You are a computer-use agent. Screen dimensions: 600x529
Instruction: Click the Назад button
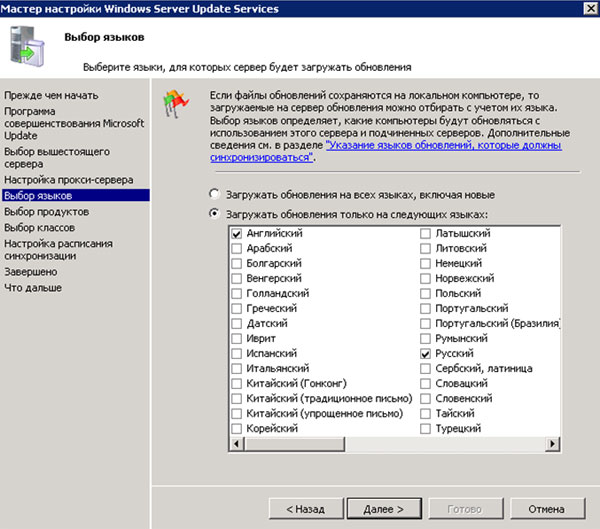[306, 509]
